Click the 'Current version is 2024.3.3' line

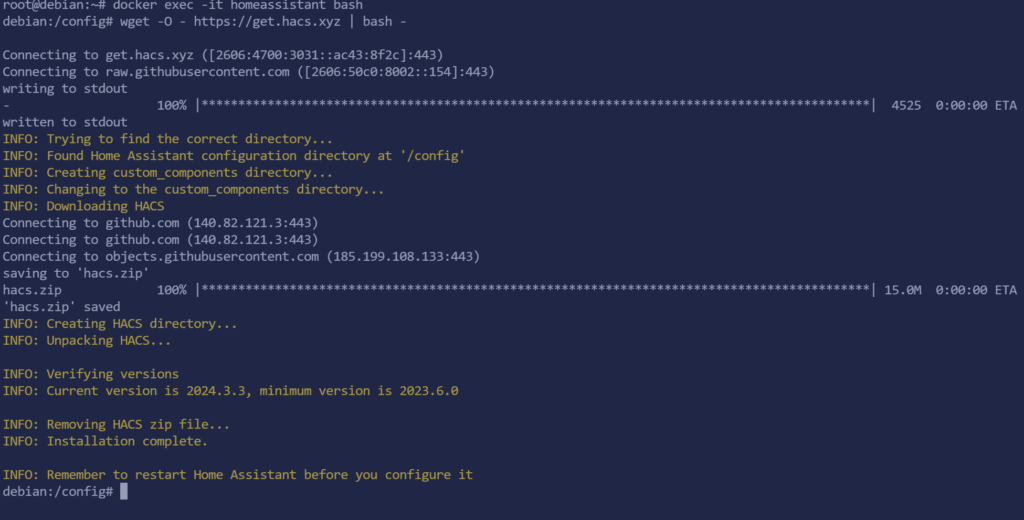pyautogui.click(x=231, y=391)
